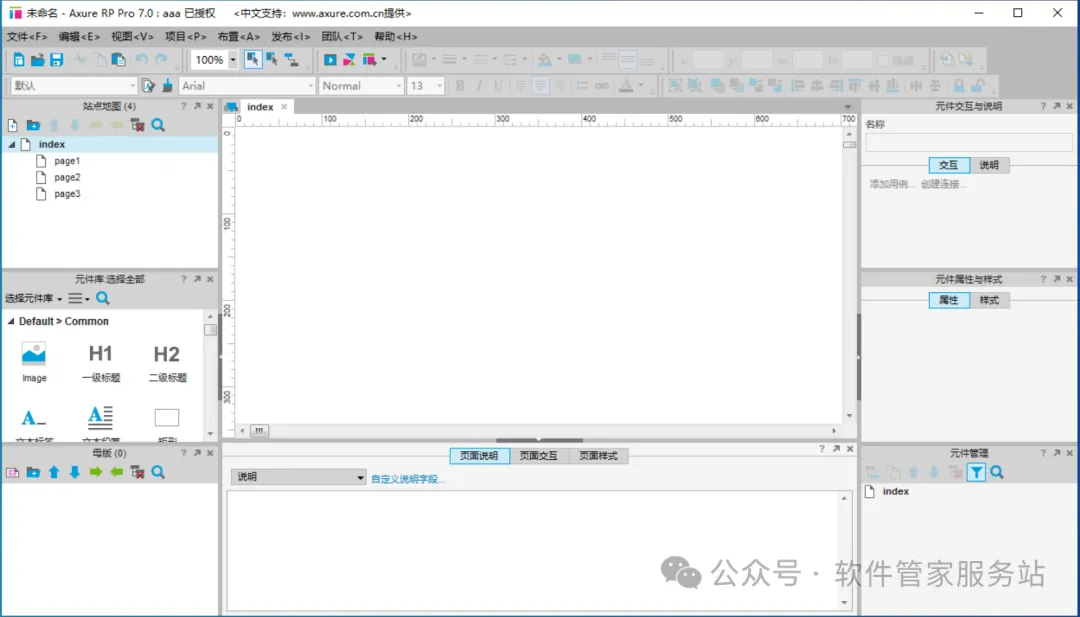This screenshot has height=617, width=1080.
Task: Choose the connector mode tool
Action: click(x=291, y=60)
